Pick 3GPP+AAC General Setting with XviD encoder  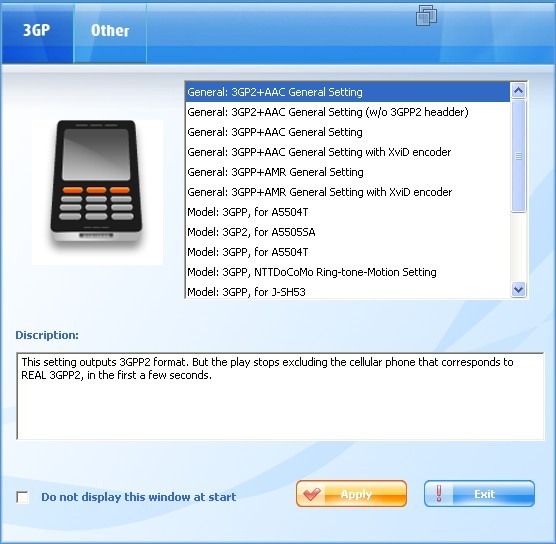348,152
